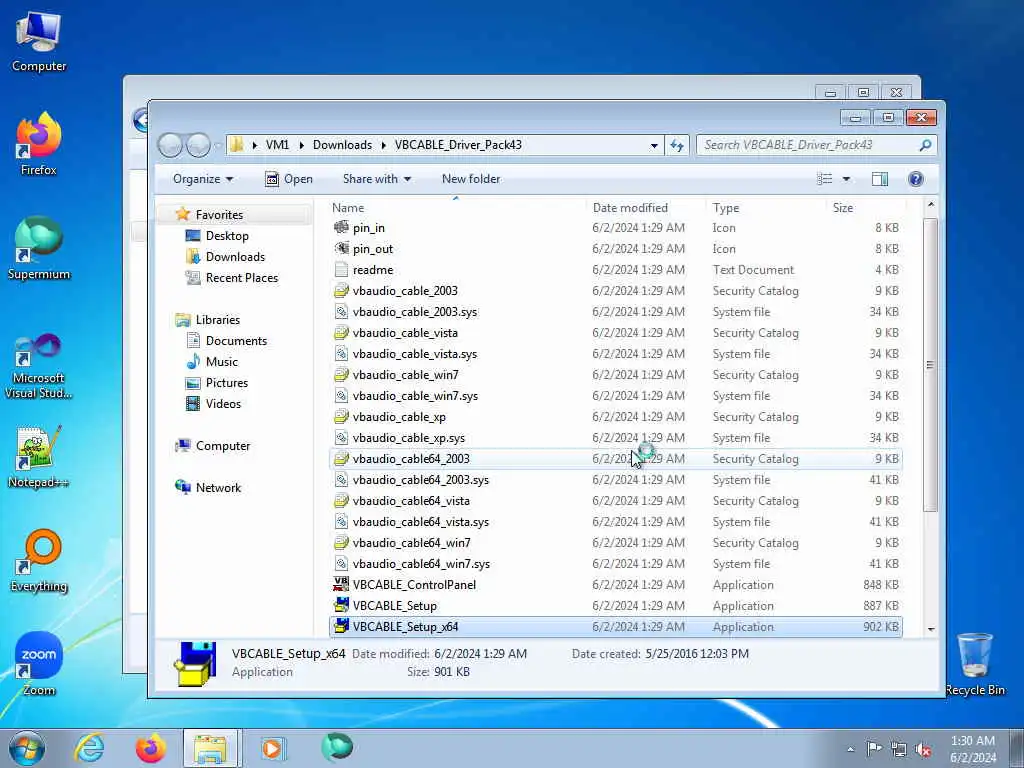Open Desktop under Favorites
1024x768 pixels.
[x=227, y=236]
